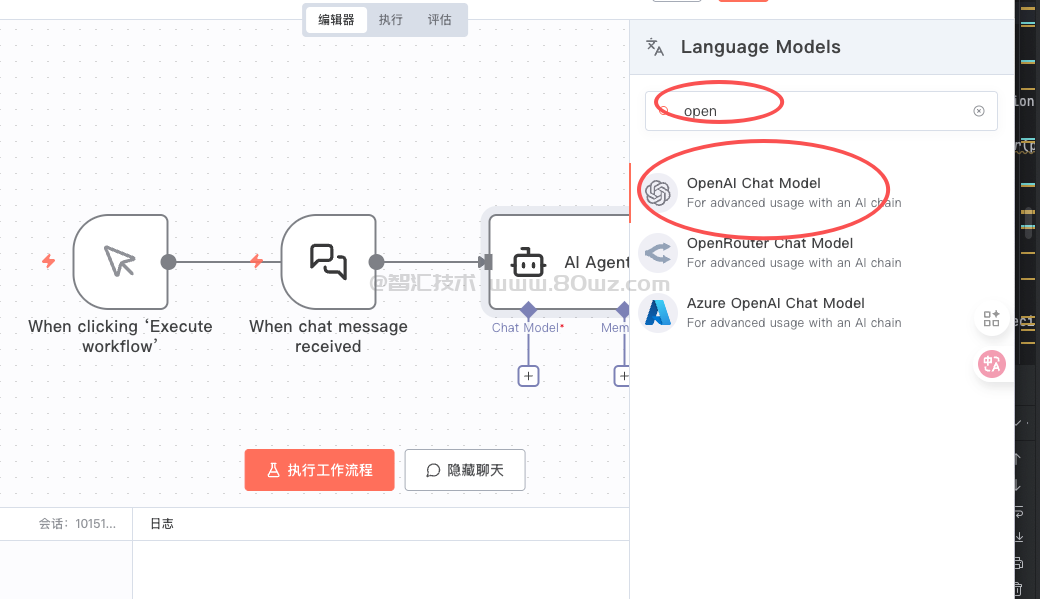Click the search box containing 'open'
The height and width of the screenshot is (599, 1040).
(x=820, y=111)
